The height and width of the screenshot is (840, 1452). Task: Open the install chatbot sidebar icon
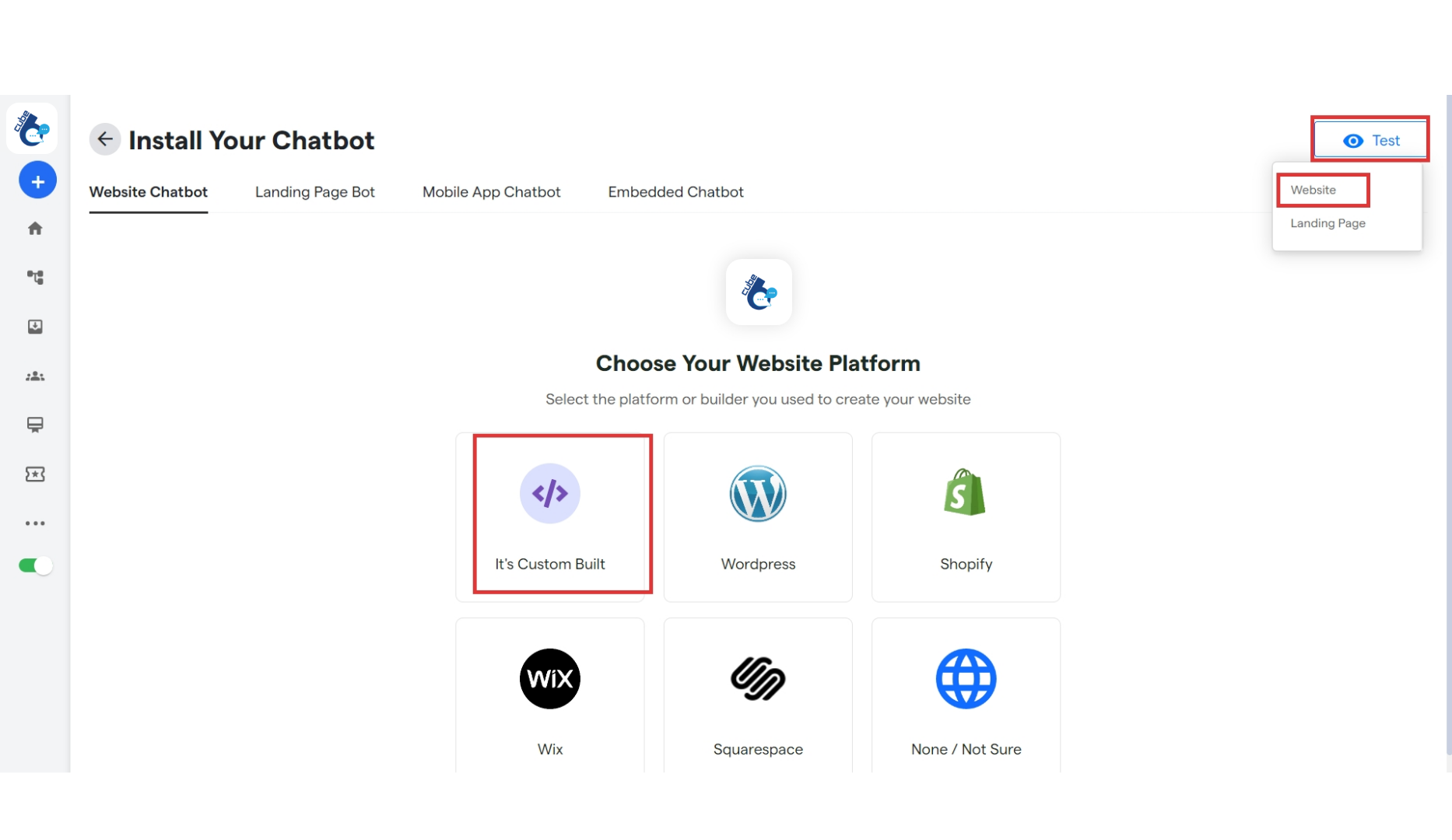(34, 327)
